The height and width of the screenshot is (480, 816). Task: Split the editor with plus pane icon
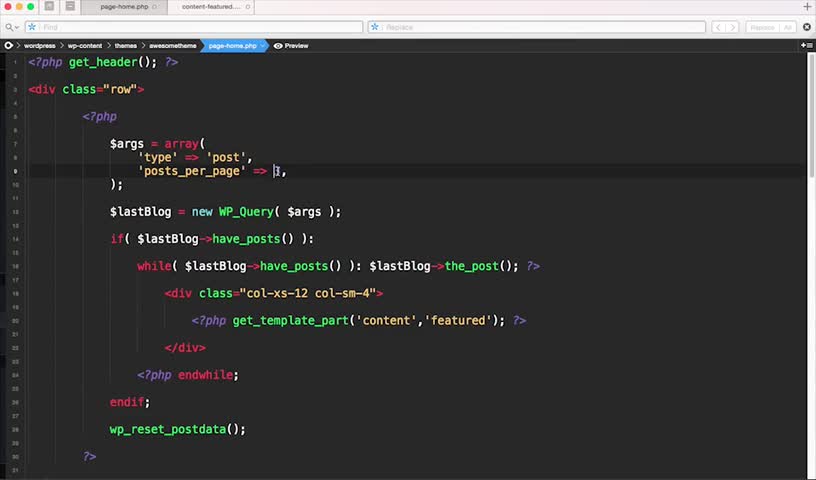pos(807,46)
